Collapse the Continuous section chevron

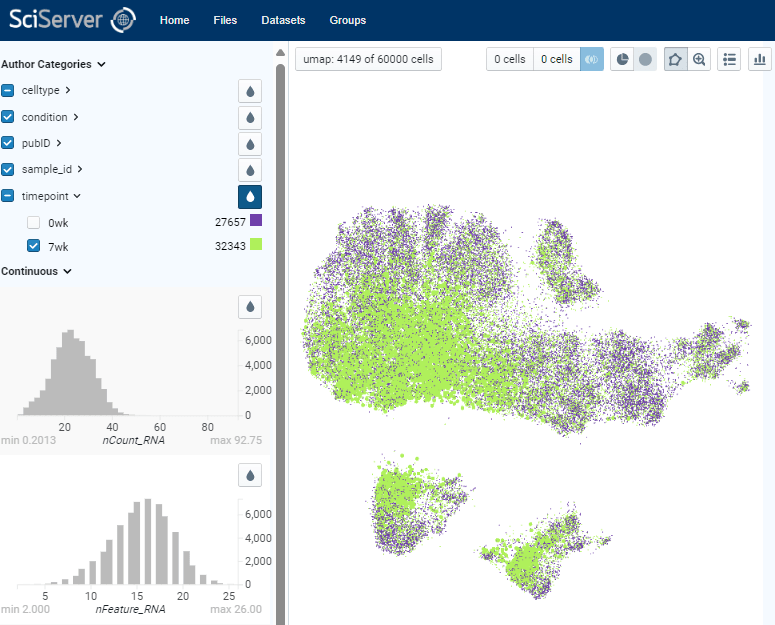click(68, 271)
